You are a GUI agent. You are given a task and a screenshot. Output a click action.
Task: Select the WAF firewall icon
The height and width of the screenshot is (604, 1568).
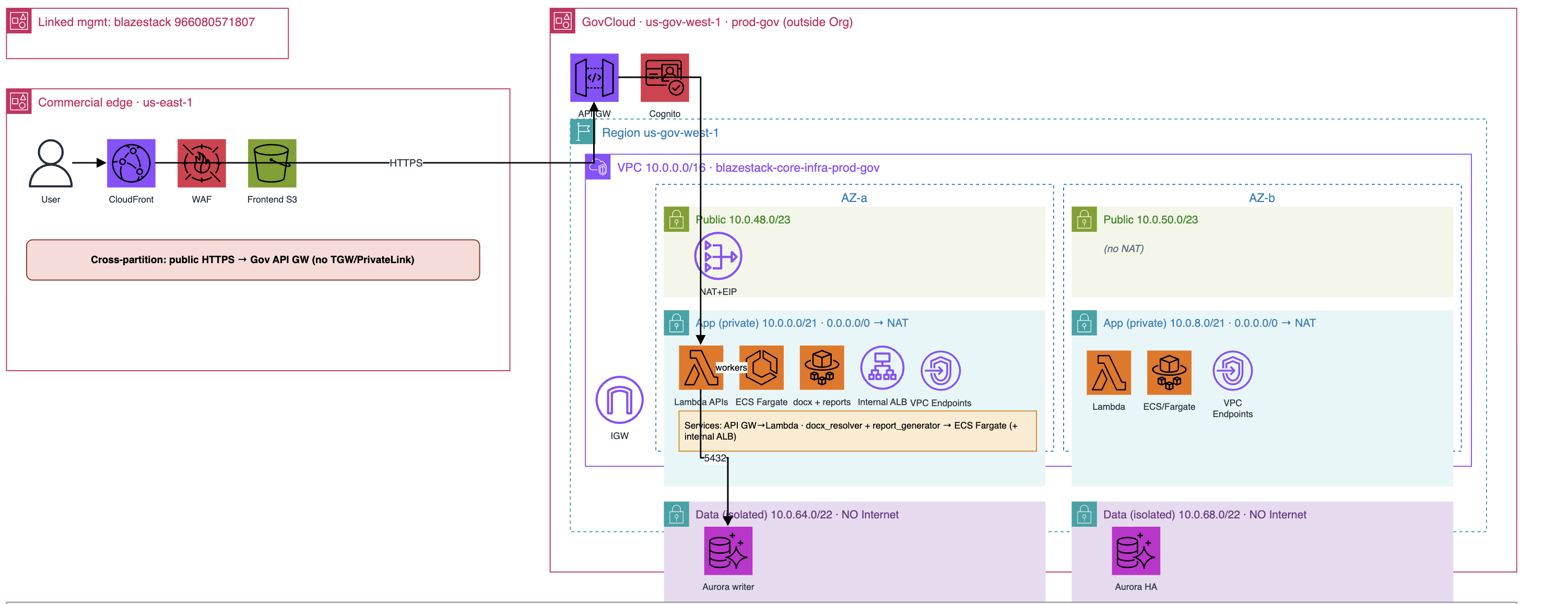coord(202,163)
